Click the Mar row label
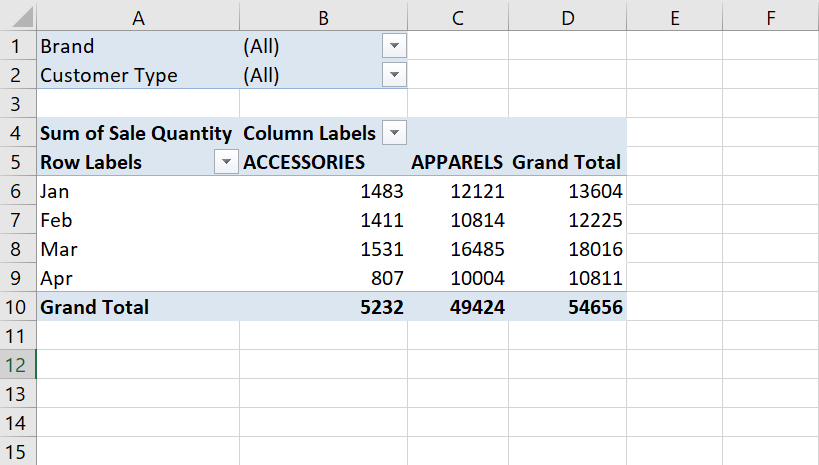The image size is (819, 465). point(138,249)
